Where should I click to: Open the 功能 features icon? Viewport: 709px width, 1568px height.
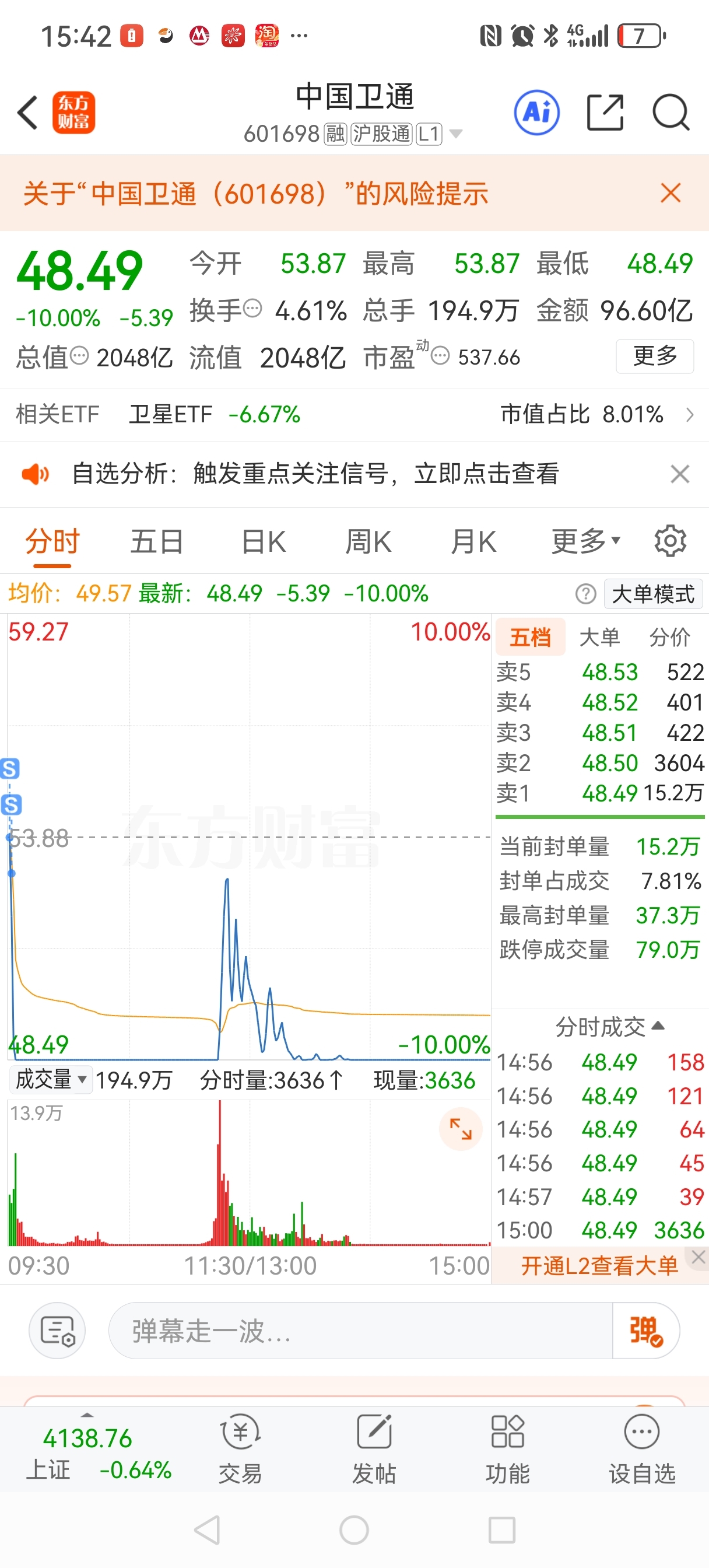tap(508, 1448)
